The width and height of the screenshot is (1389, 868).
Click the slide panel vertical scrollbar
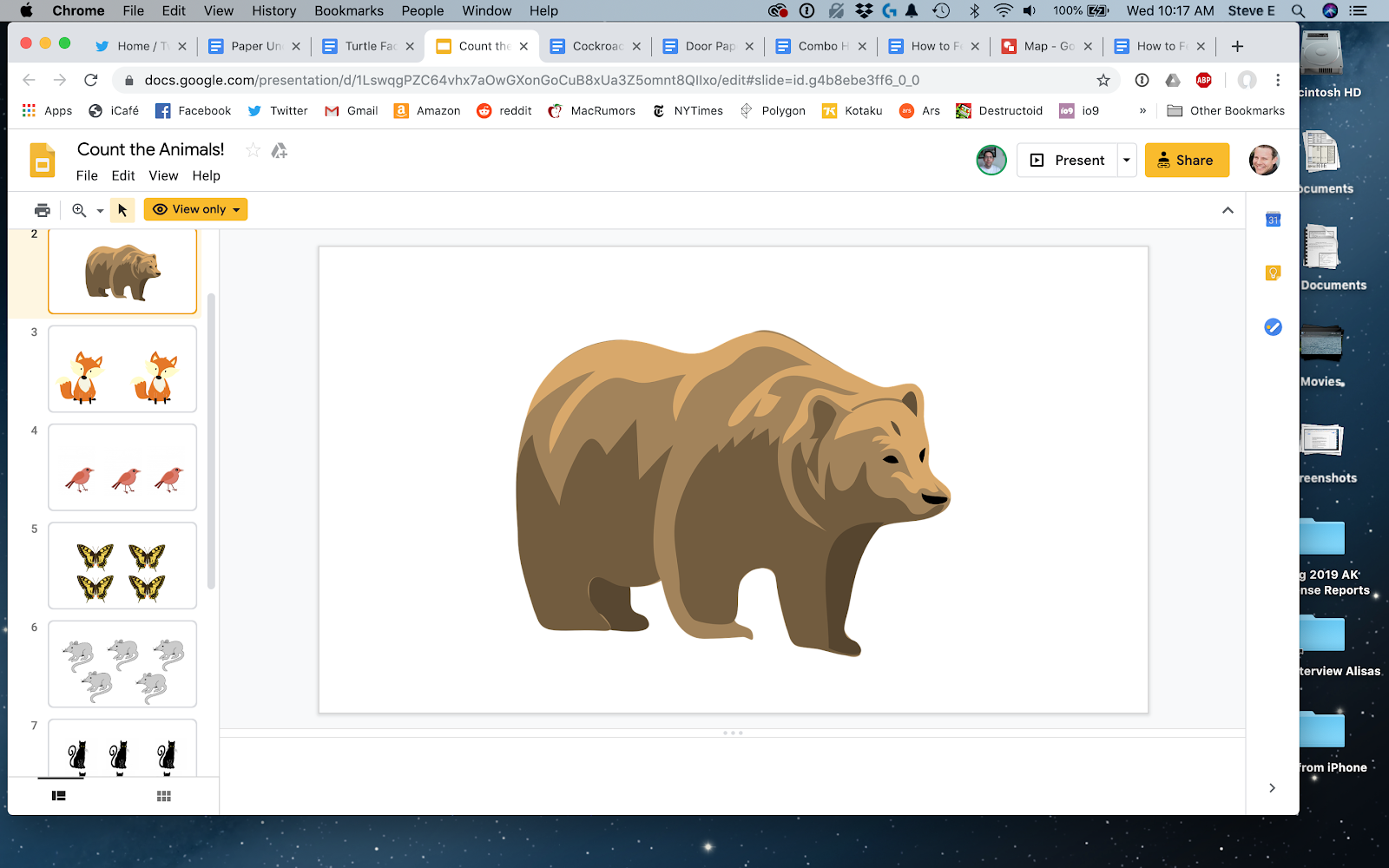tap(211, 441)
